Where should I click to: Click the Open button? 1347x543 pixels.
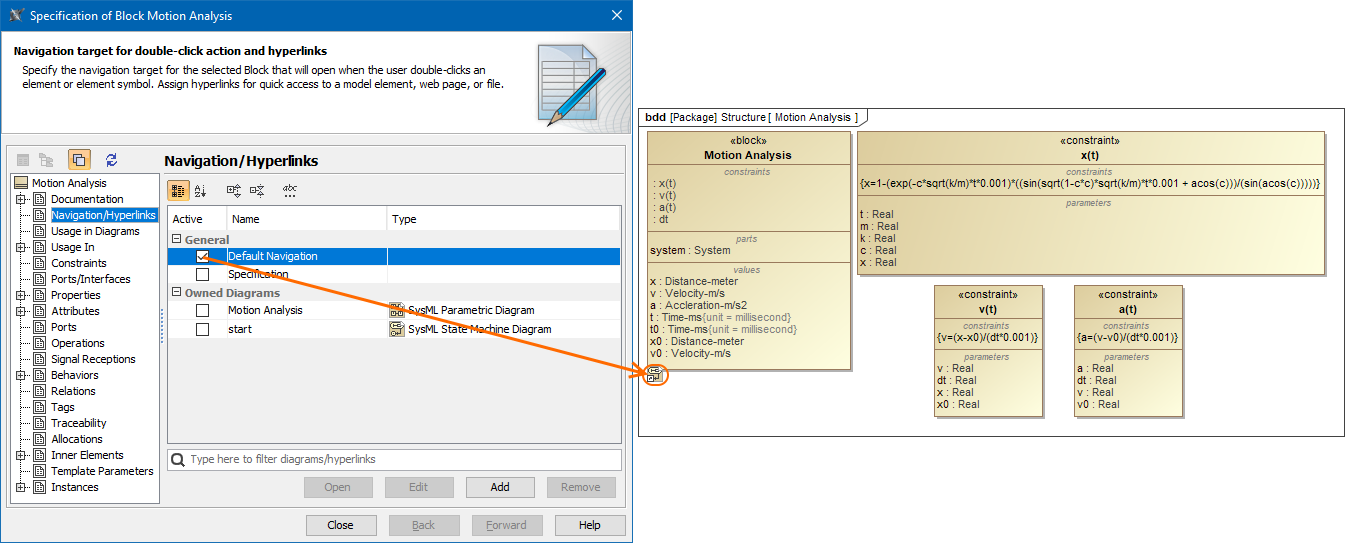tap(338, 487)
